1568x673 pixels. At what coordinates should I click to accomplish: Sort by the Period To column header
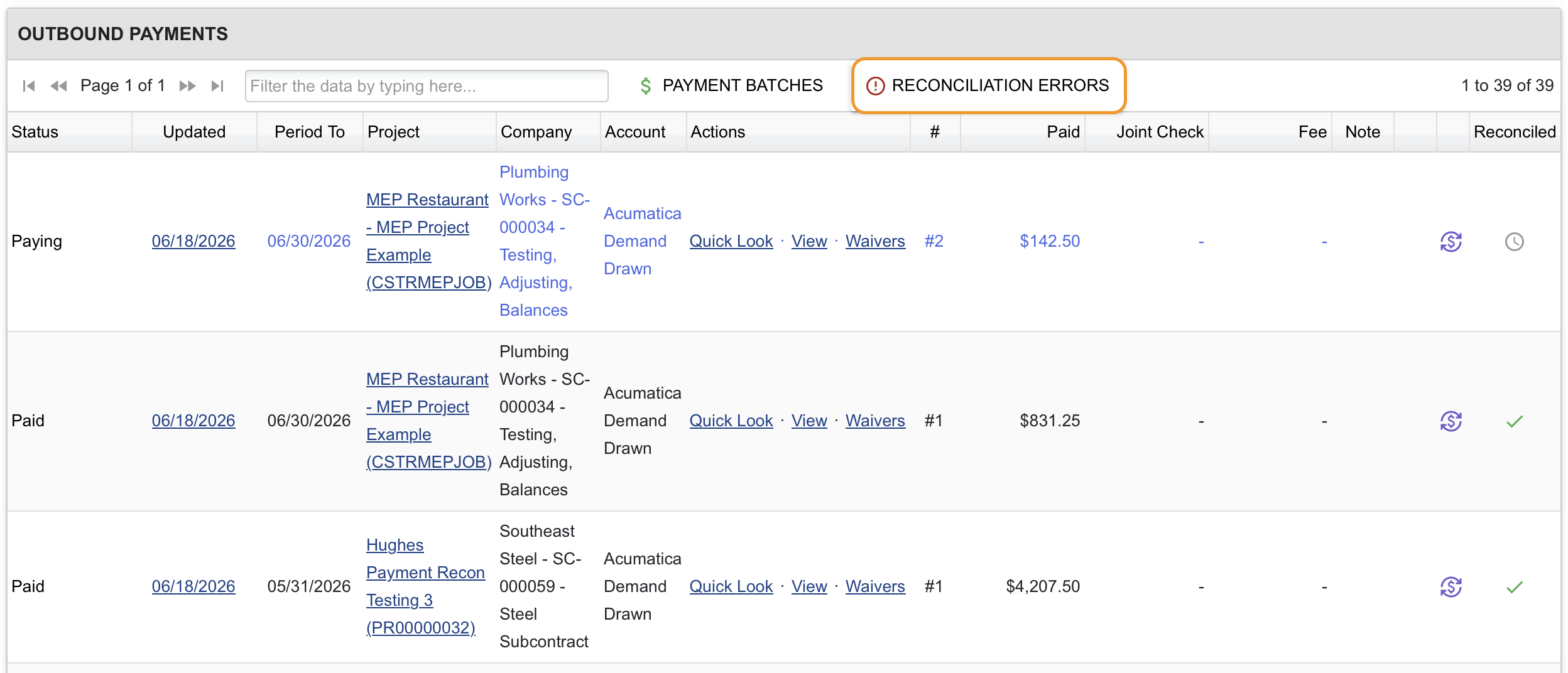tap(310, 132)
